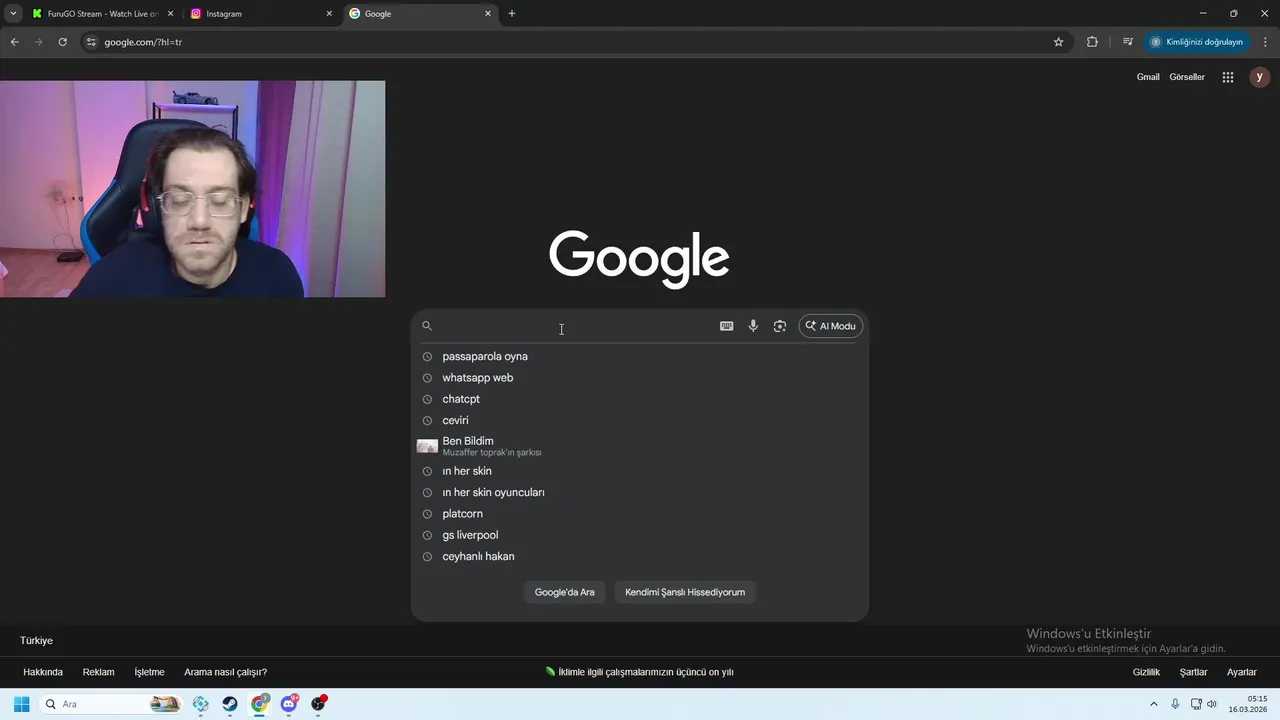Open the Google account avatar
The height and width of the screenshot is (720, 1280).
(x=1259, y=77)
